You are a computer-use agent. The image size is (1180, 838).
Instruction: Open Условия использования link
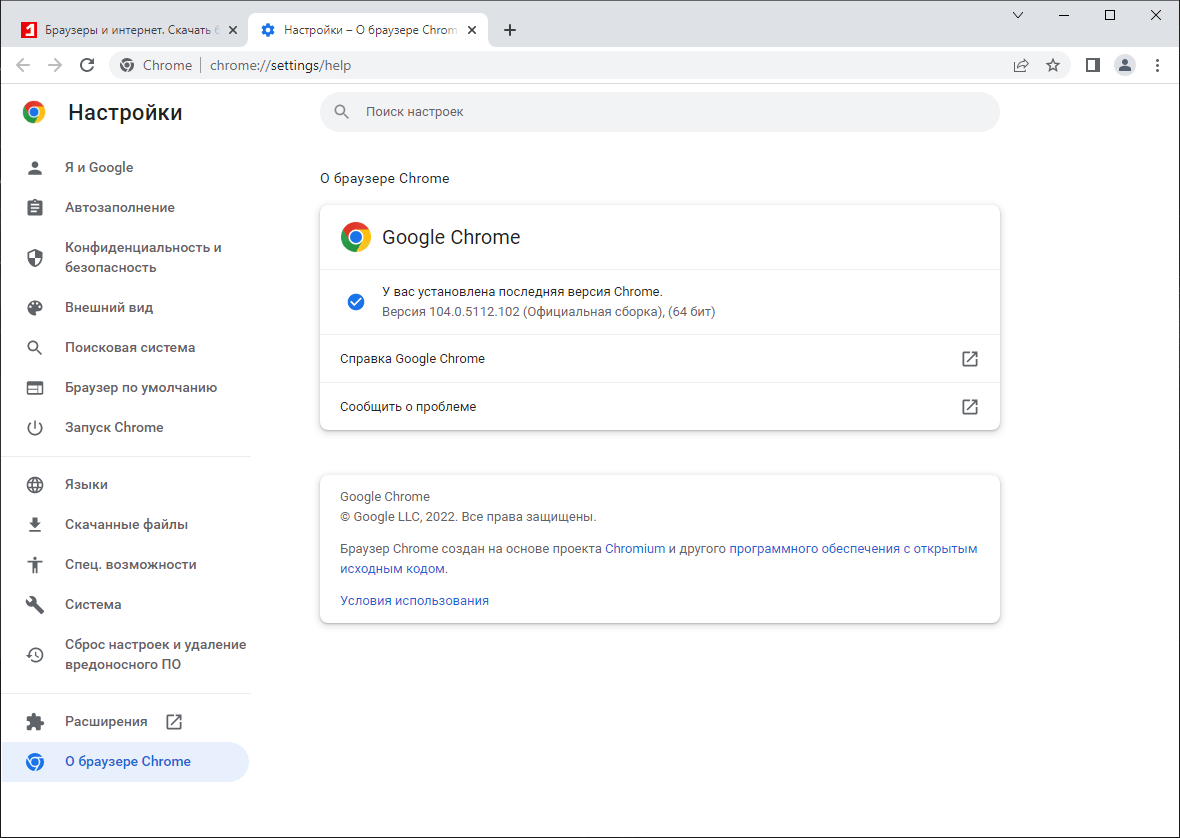pyautogui.click(x=414, y=601)
